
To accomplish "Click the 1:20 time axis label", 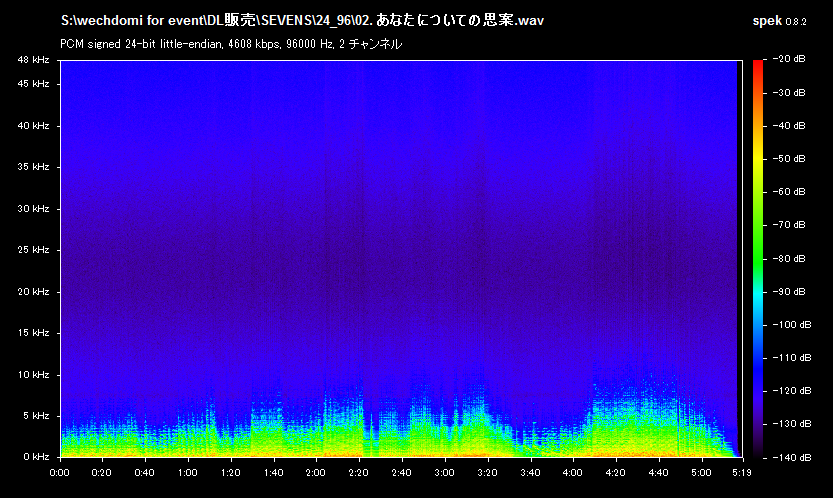I will click(230, 473).
